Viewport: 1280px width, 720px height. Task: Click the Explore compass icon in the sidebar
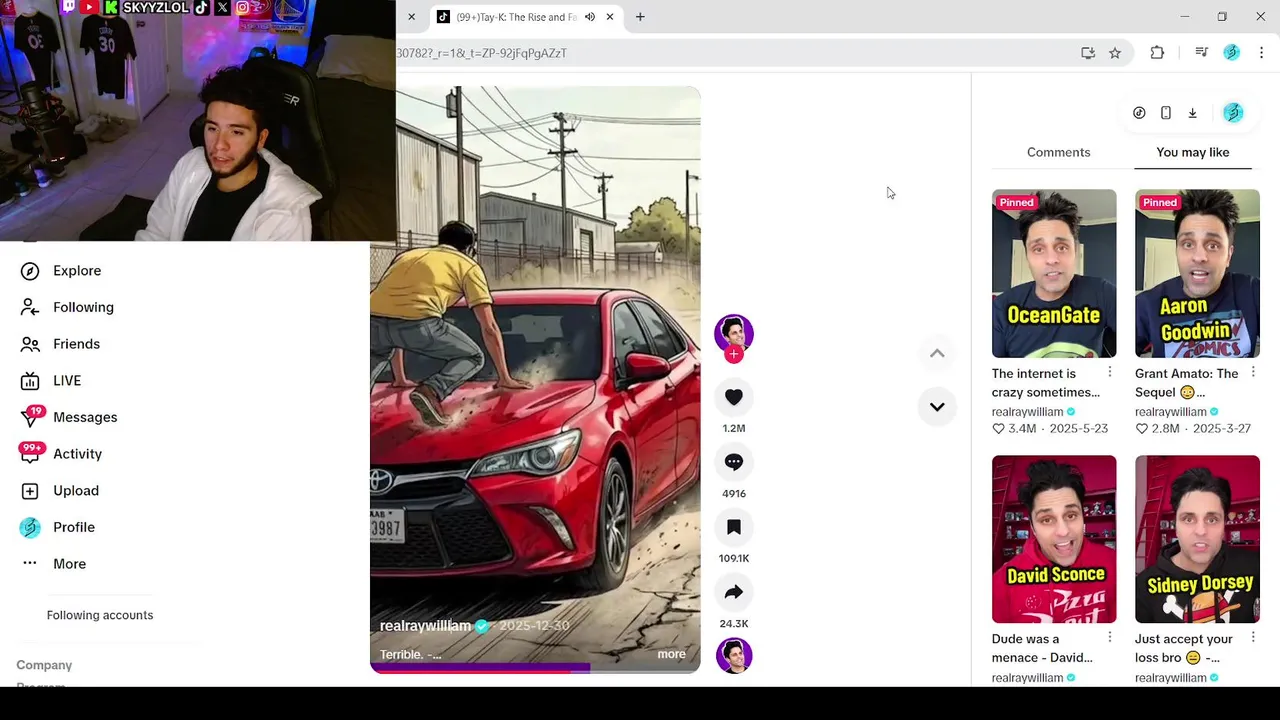coord(30,271)
